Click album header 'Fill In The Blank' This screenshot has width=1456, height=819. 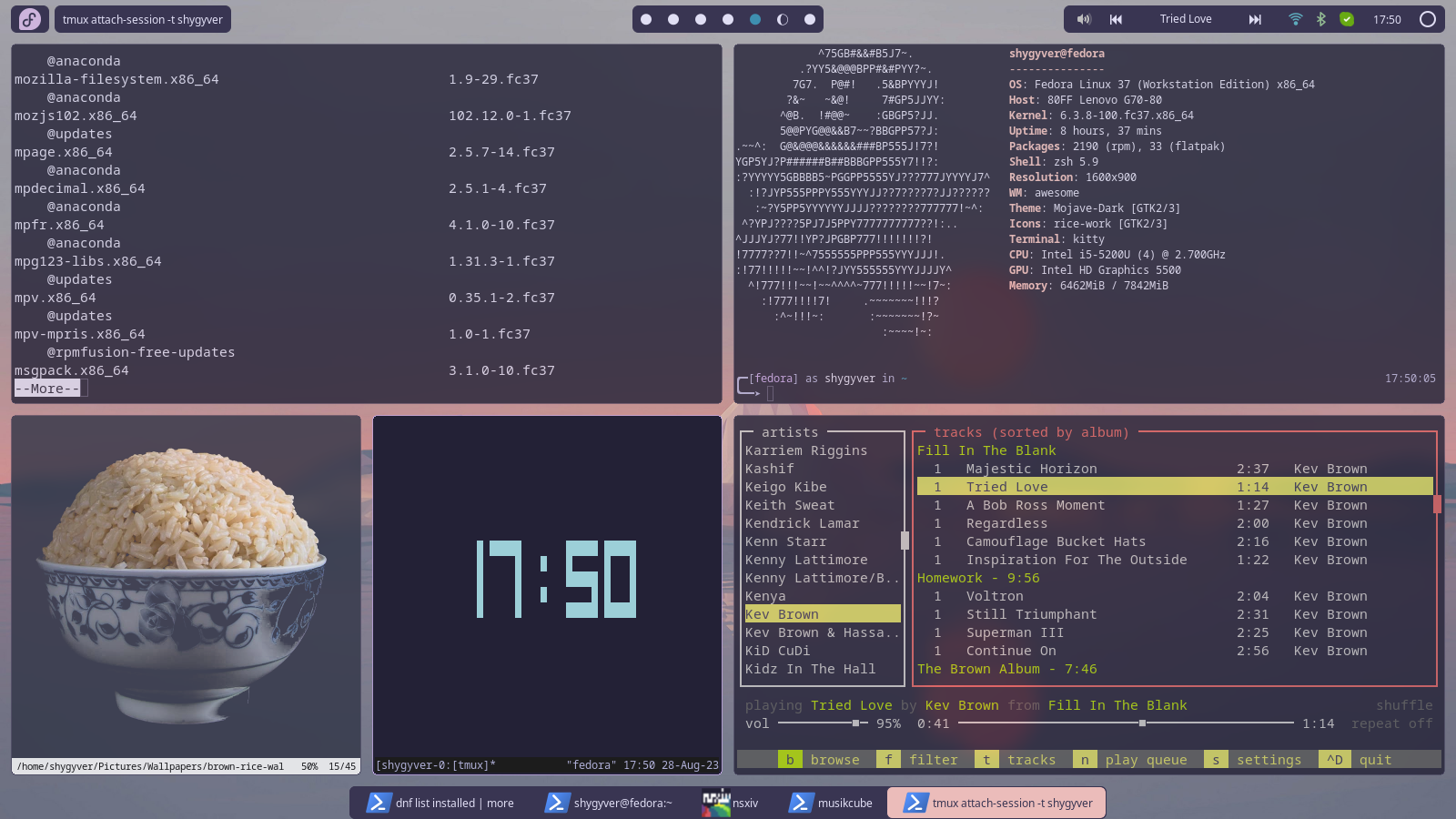(986, 450)
